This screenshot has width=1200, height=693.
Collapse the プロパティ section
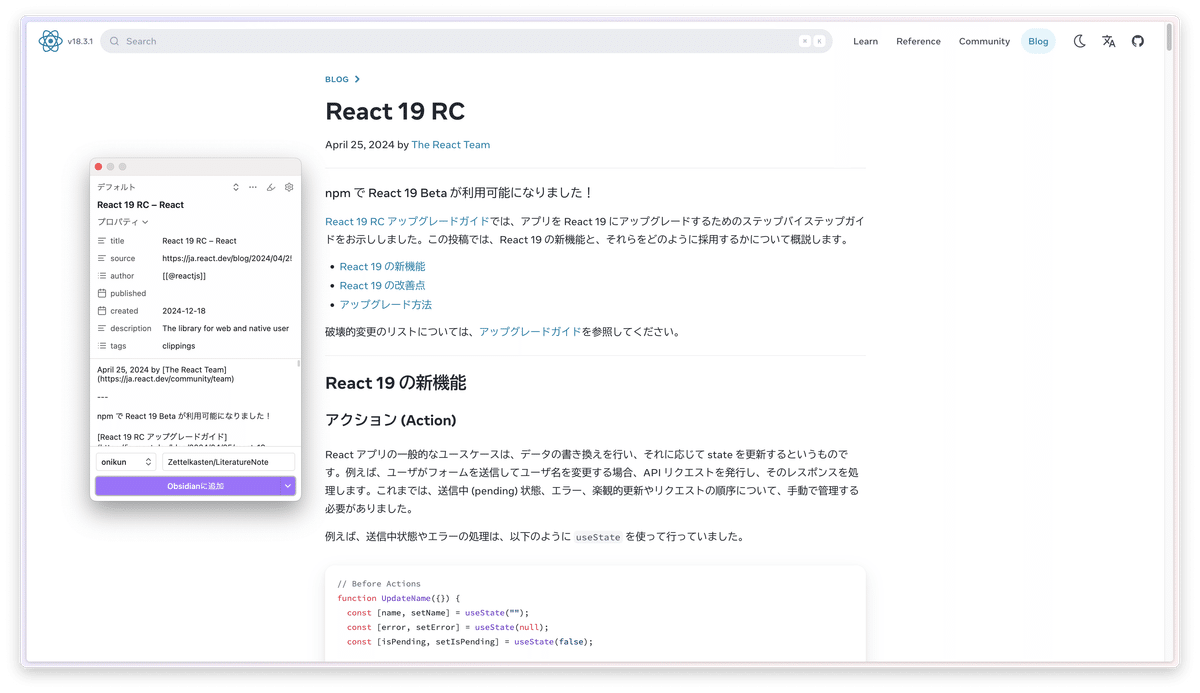122,222
